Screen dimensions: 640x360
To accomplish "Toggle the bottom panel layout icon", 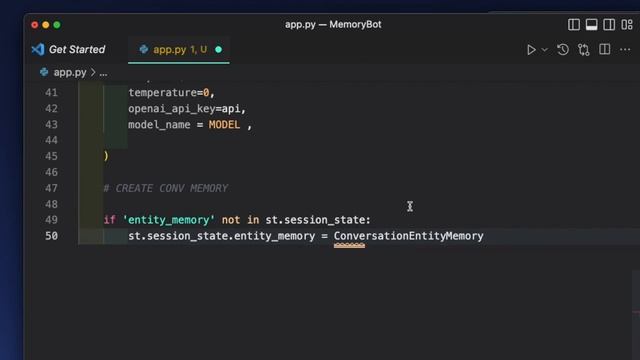I will [591, 24].
